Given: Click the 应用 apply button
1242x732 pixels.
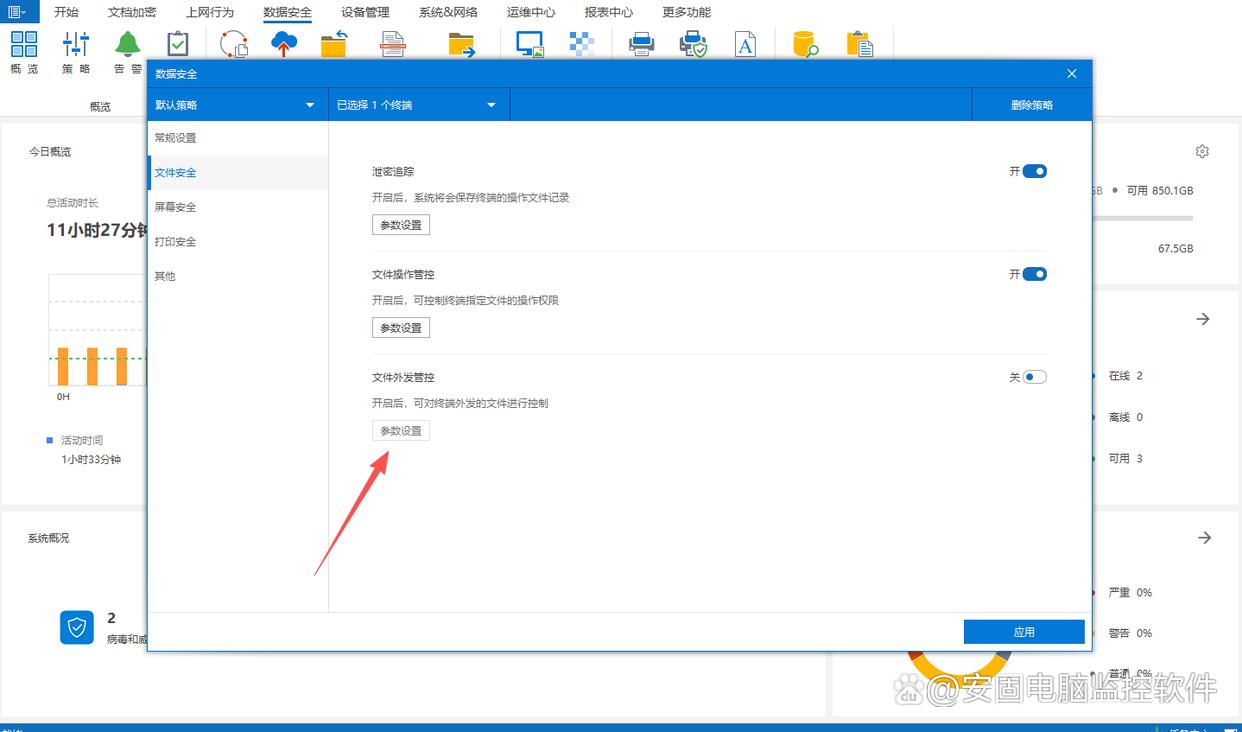Looking at the screenshot, I should coord(1024,632).
